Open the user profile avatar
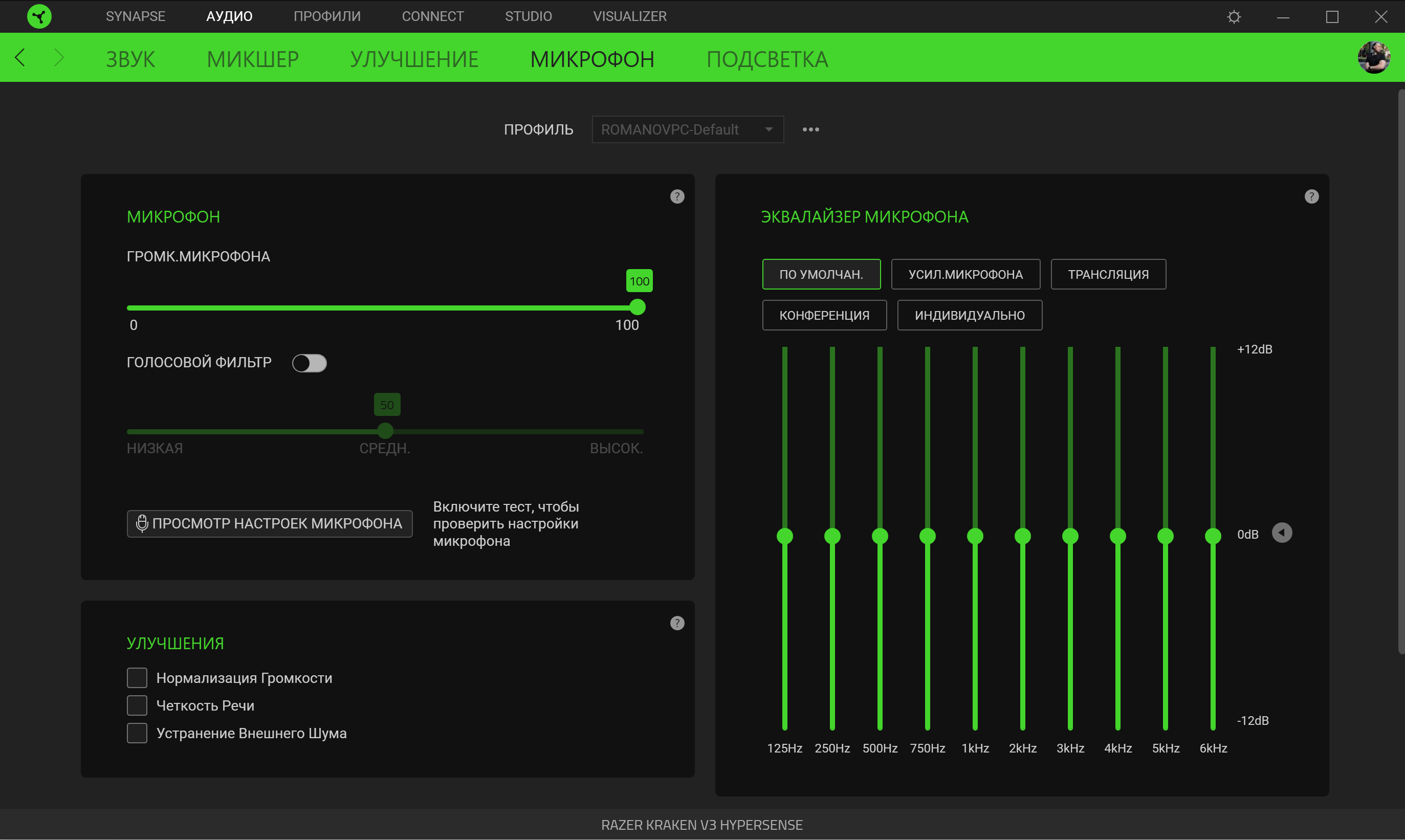 [1374, 58]
